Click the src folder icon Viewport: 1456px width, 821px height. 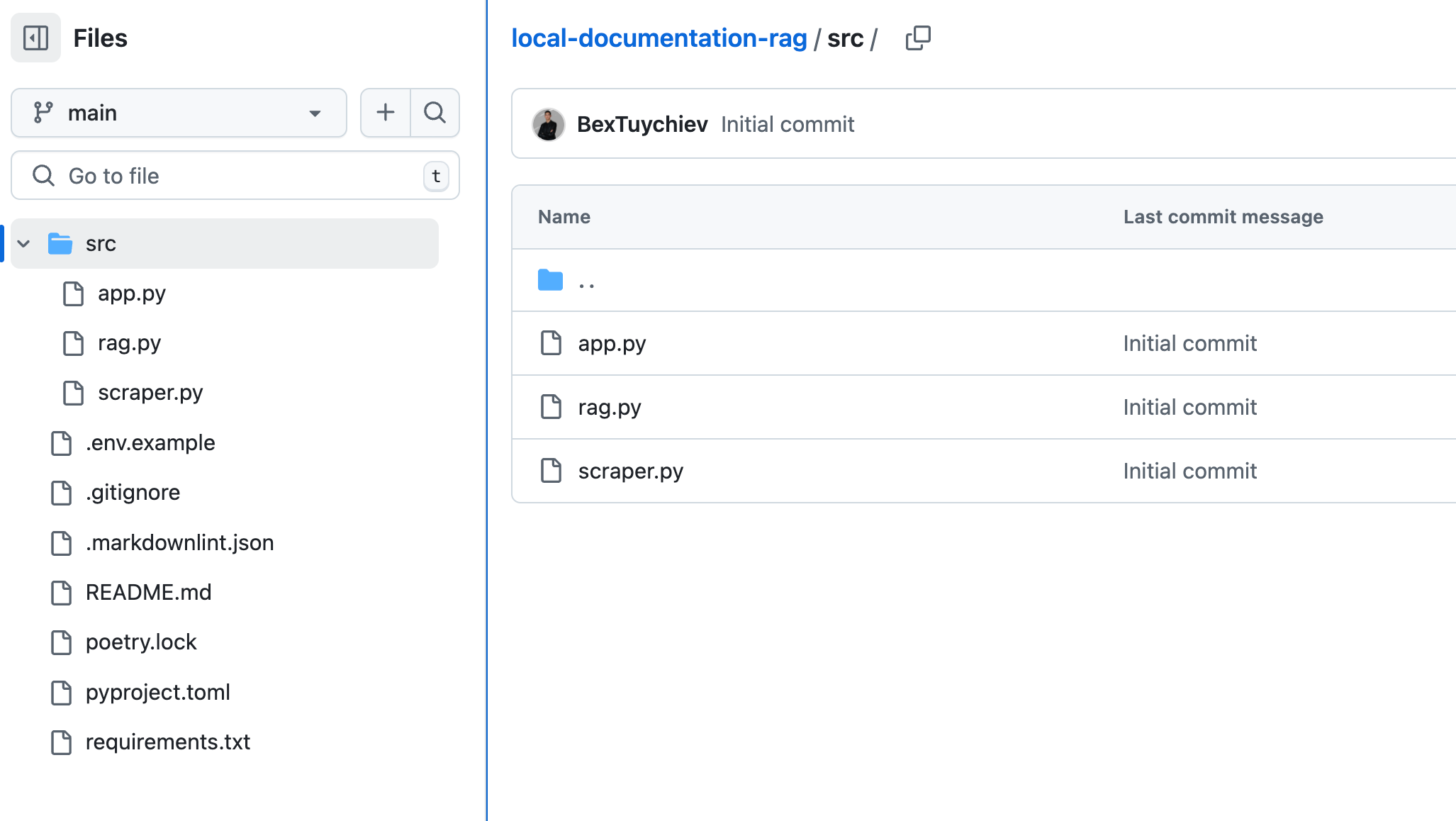(61, 243)
